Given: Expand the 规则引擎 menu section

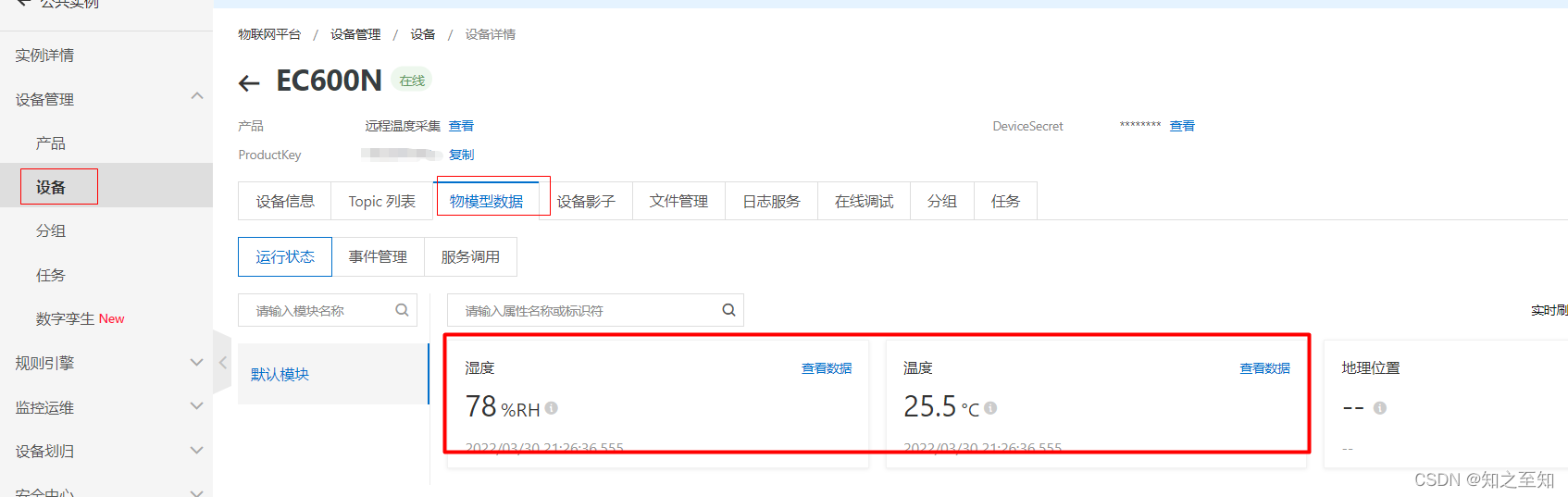Looking at the screenshot, I should [196, 362].
